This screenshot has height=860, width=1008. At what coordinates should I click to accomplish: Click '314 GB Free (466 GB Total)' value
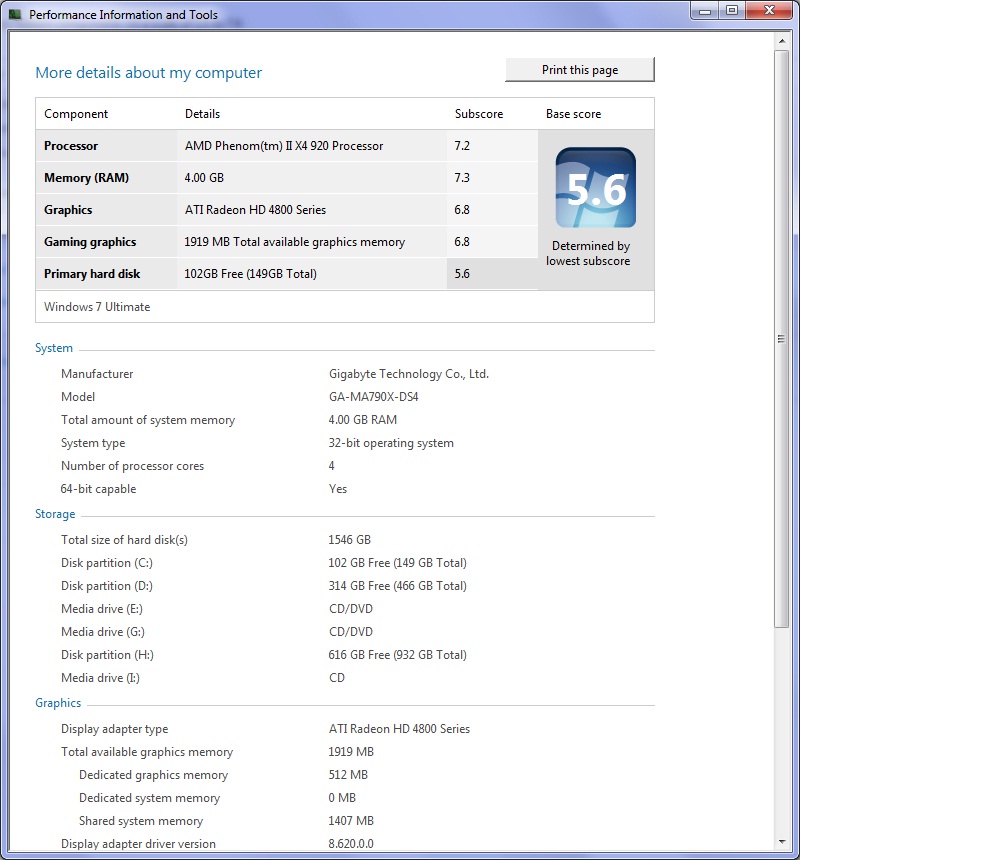[x=397, y=586]
